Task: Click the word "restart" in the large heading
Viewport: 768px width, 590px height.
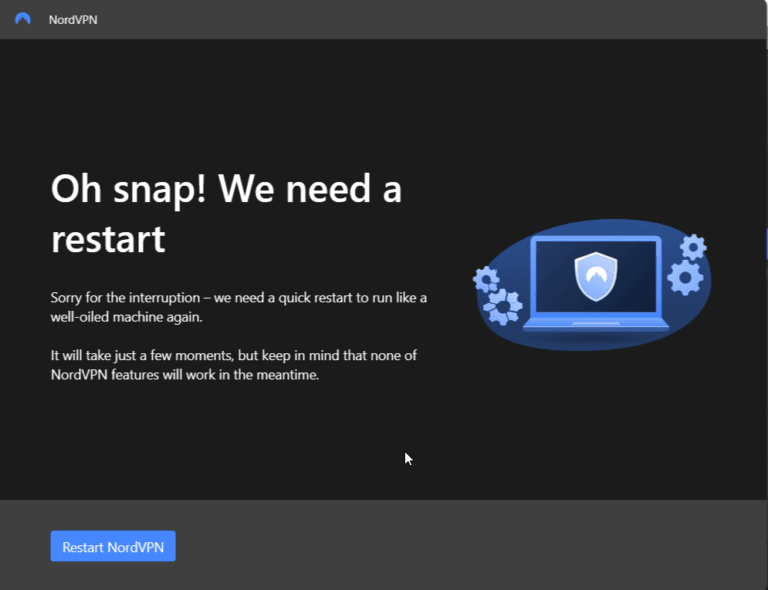Action: pyautogui.click(x=108, y=239)
